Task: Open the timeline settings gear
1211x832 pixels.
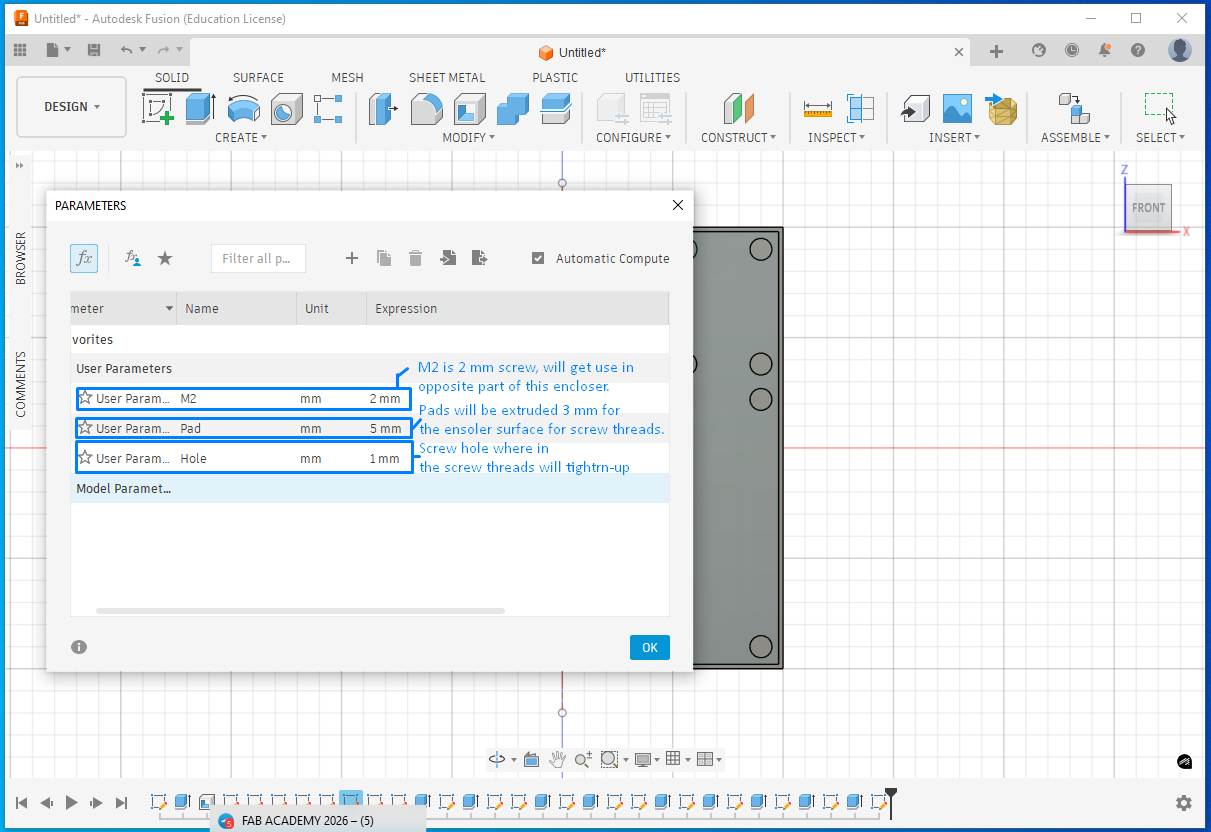Action: point(1184,802)
